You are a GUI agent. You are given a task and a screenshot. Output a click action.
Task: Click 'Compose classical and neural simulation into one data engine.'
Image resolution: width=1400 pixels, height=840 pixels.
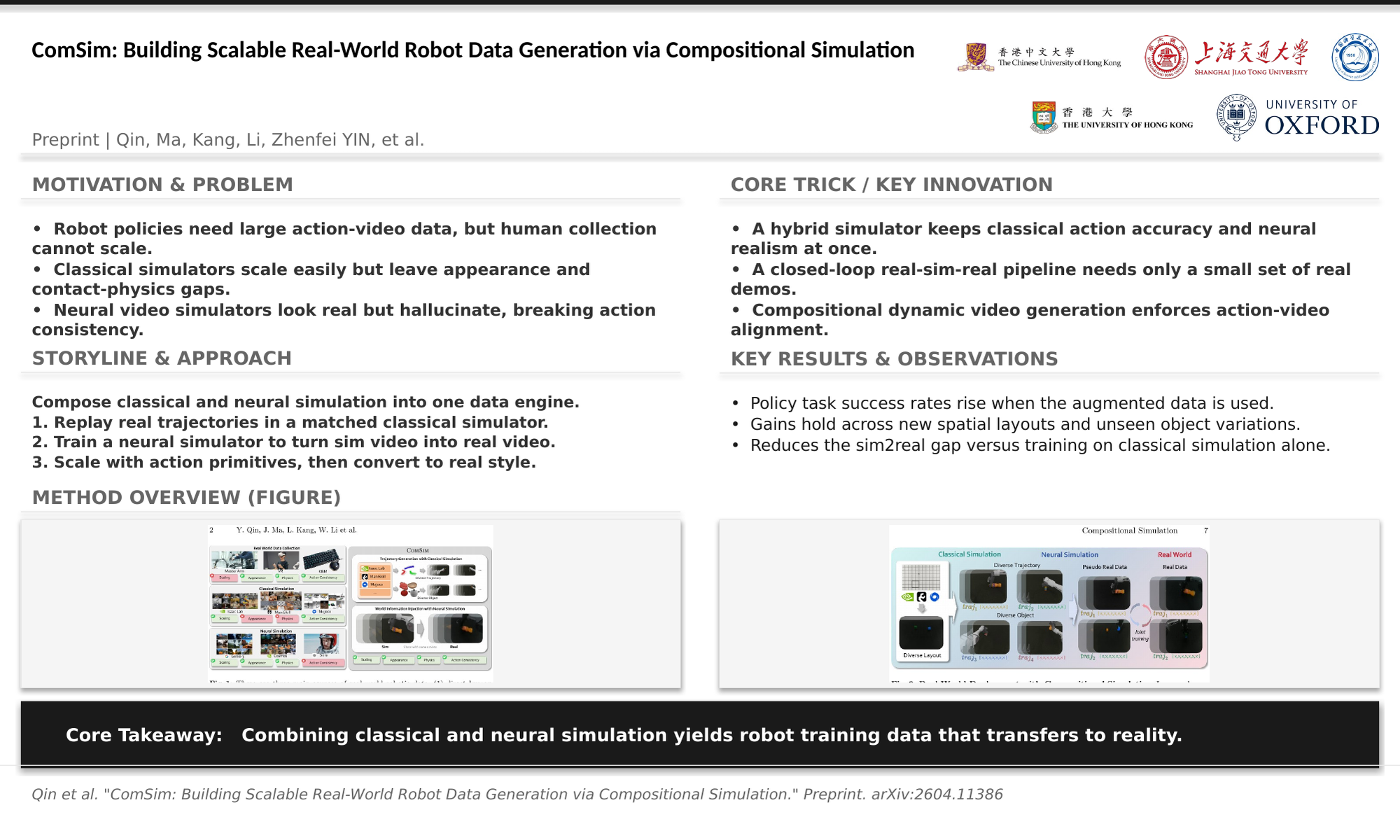click(x=306, y=402)
